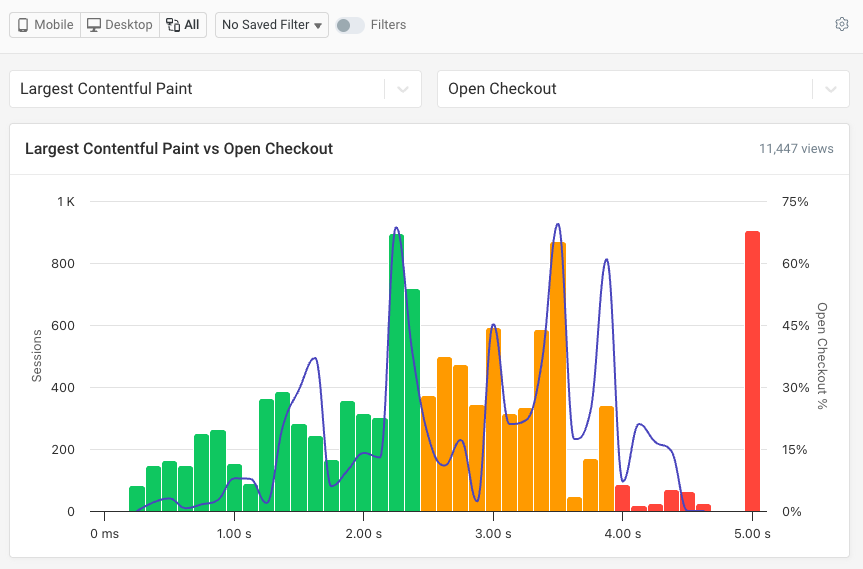Click the 4.00 s x-axis label
Screen dimensions: 863x569
click(x=622, y=534)
